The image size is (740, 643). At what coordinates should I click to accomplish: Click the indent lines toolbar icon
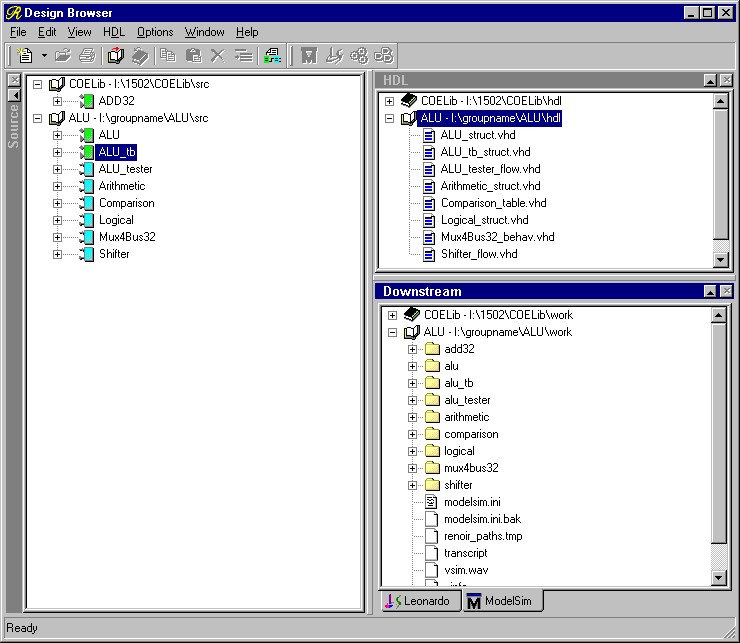[244, 56]
